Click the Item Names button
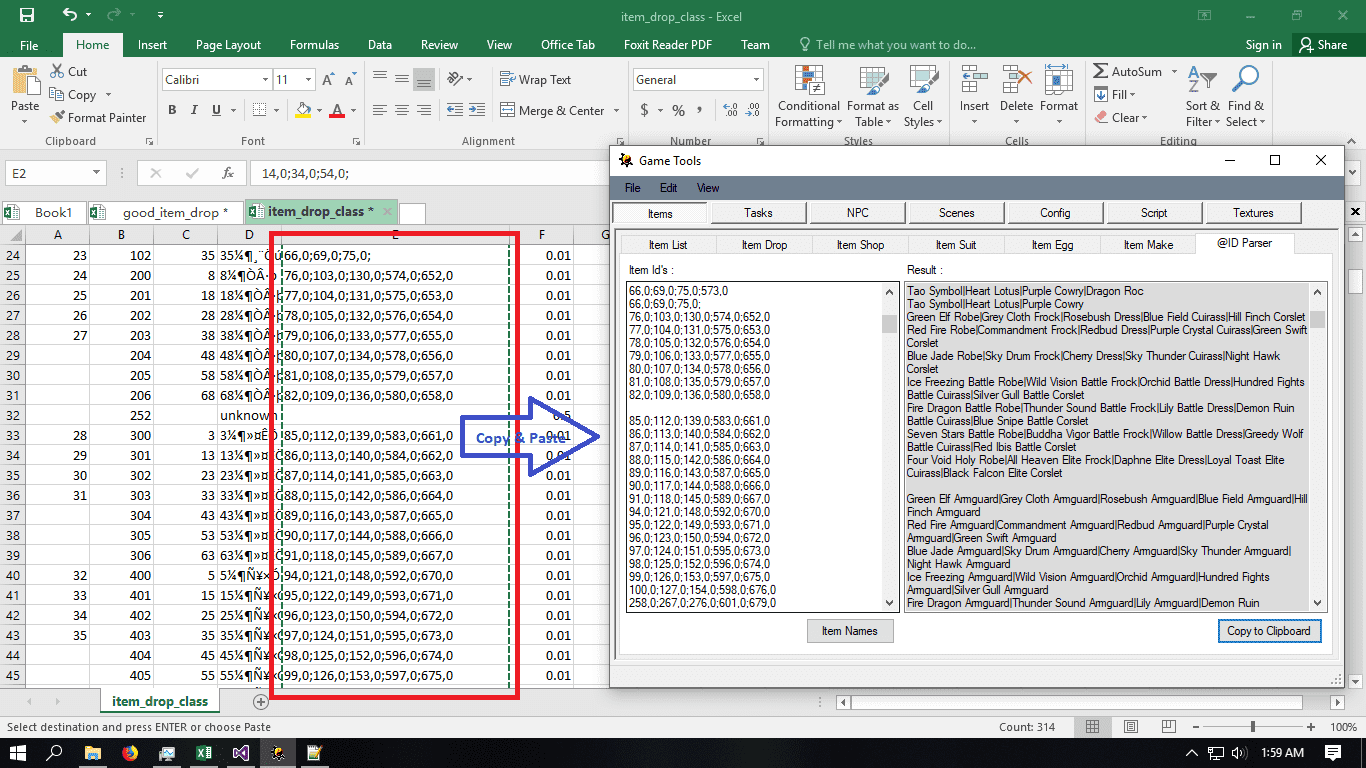Image resolution: width=1366 pixels, height=768 pixels. coord(850,631)
